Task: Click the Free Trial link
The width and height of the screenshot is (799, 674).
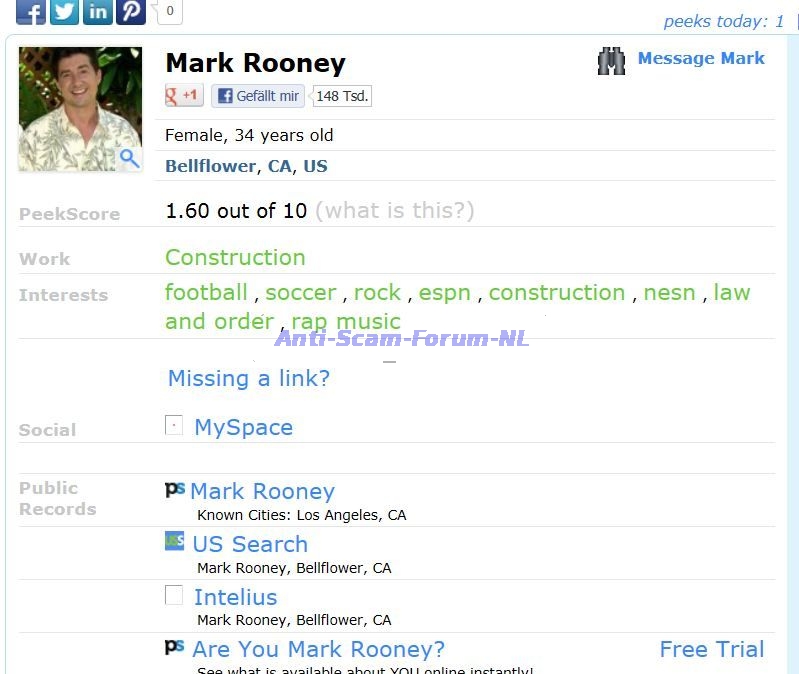Action: [x=711, y=649]
